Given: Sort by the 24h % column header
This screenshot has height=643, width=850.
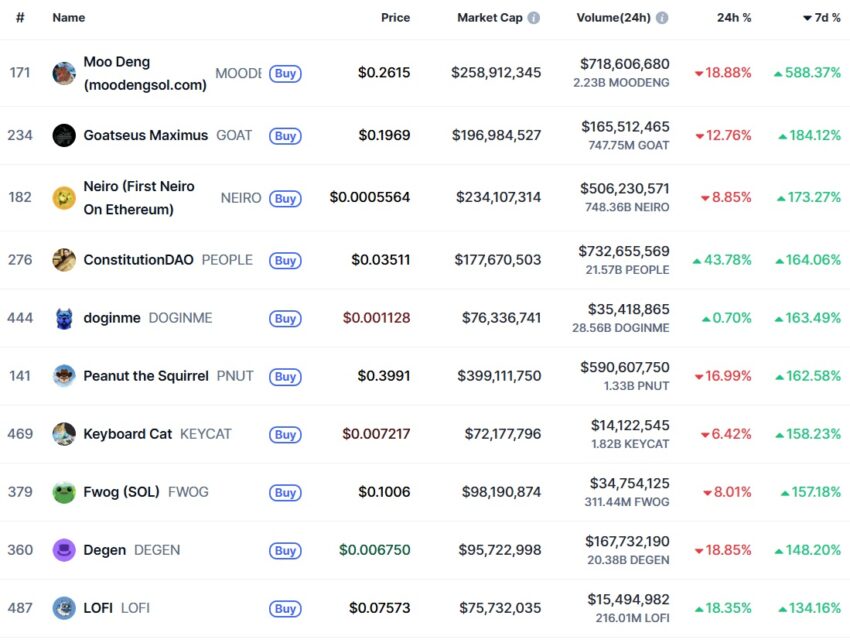Looking at the screenshot, I should click(734, 18).
